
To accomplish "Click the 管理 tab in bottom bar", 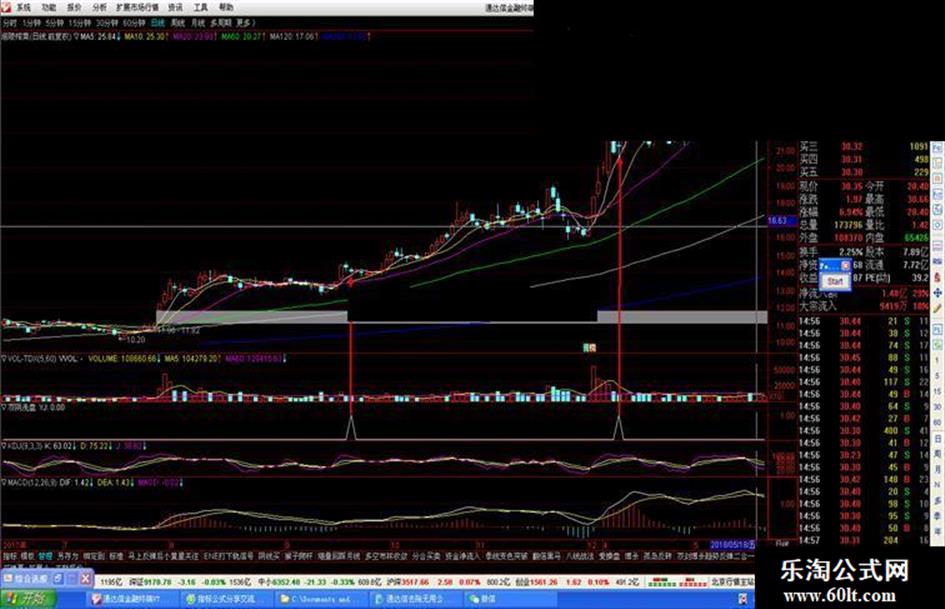I will pyautogui.click(x=46, y=556).
